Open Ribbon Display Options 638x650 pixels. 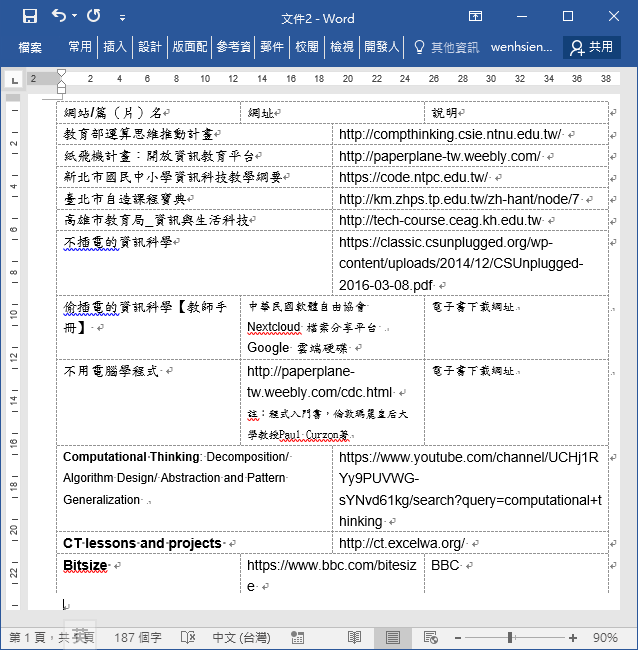click(475, 17)
